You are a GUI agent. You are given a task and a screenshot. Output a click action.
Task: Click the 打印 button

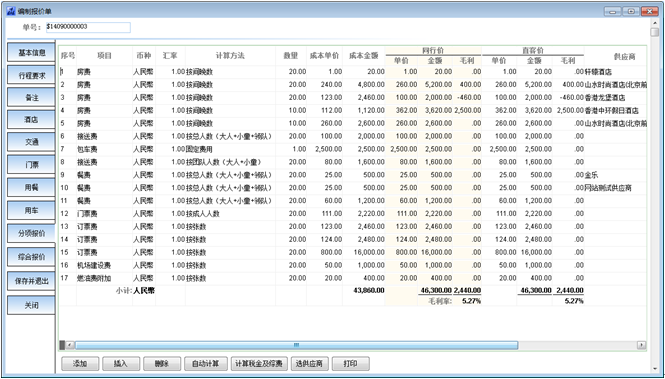tap(351, 364)
